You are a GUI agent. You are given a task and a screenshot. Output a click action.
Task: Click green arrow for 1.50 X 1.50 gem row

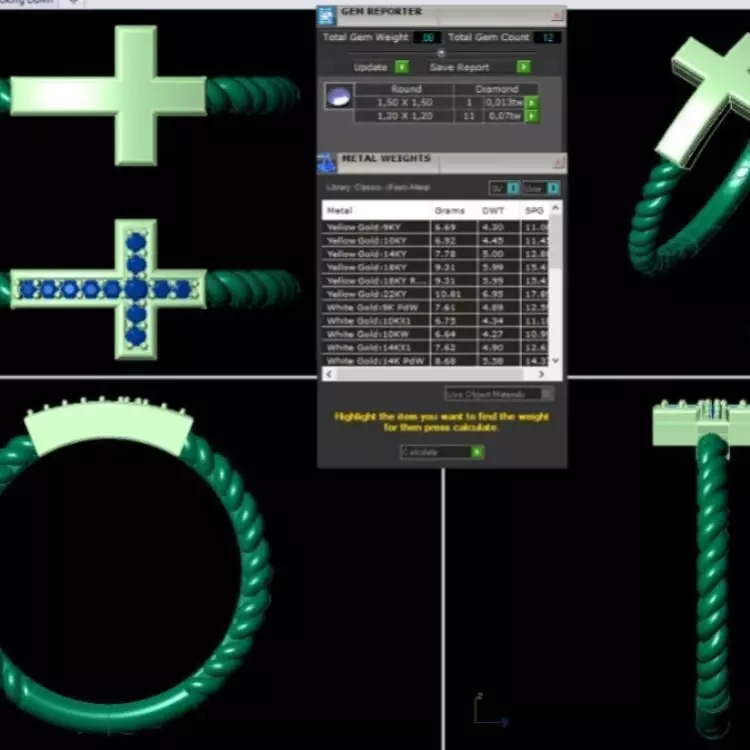(531, 102)
